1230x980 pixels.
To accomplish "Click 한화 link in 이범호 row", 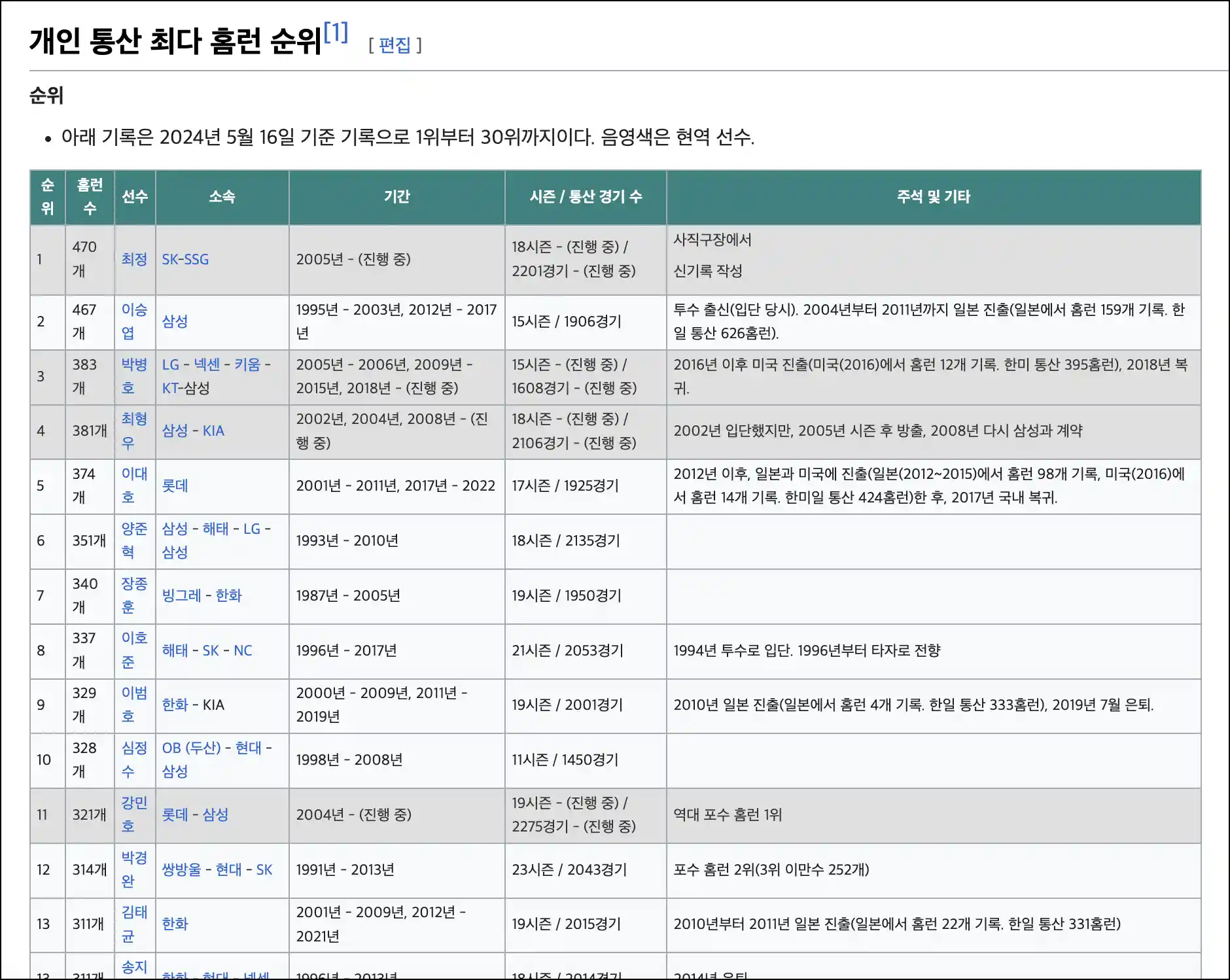I will (x=175, y=705).
